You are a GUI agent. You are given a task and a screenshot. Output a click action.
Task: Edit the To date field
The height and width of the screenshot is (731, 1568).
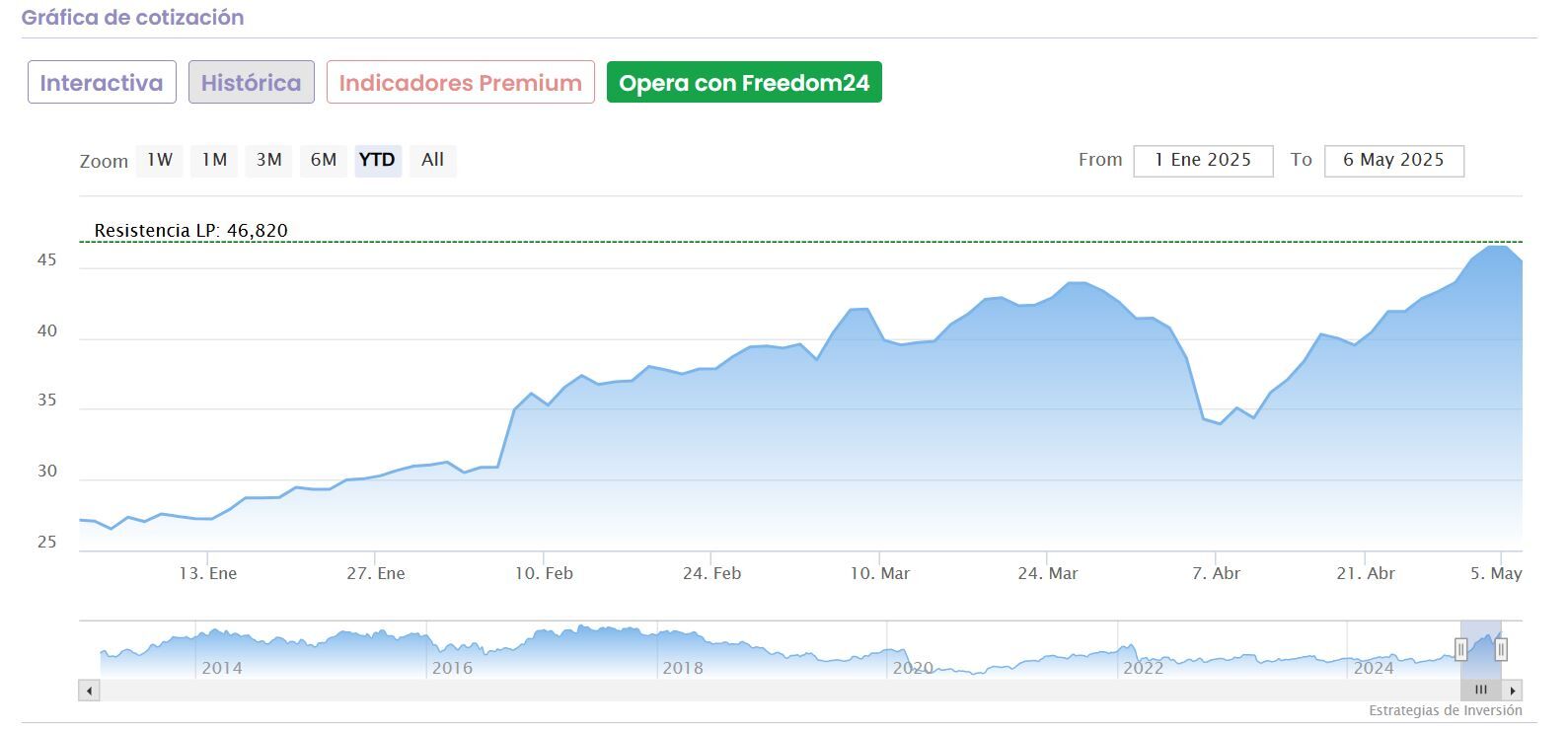tap(1393, 161)
